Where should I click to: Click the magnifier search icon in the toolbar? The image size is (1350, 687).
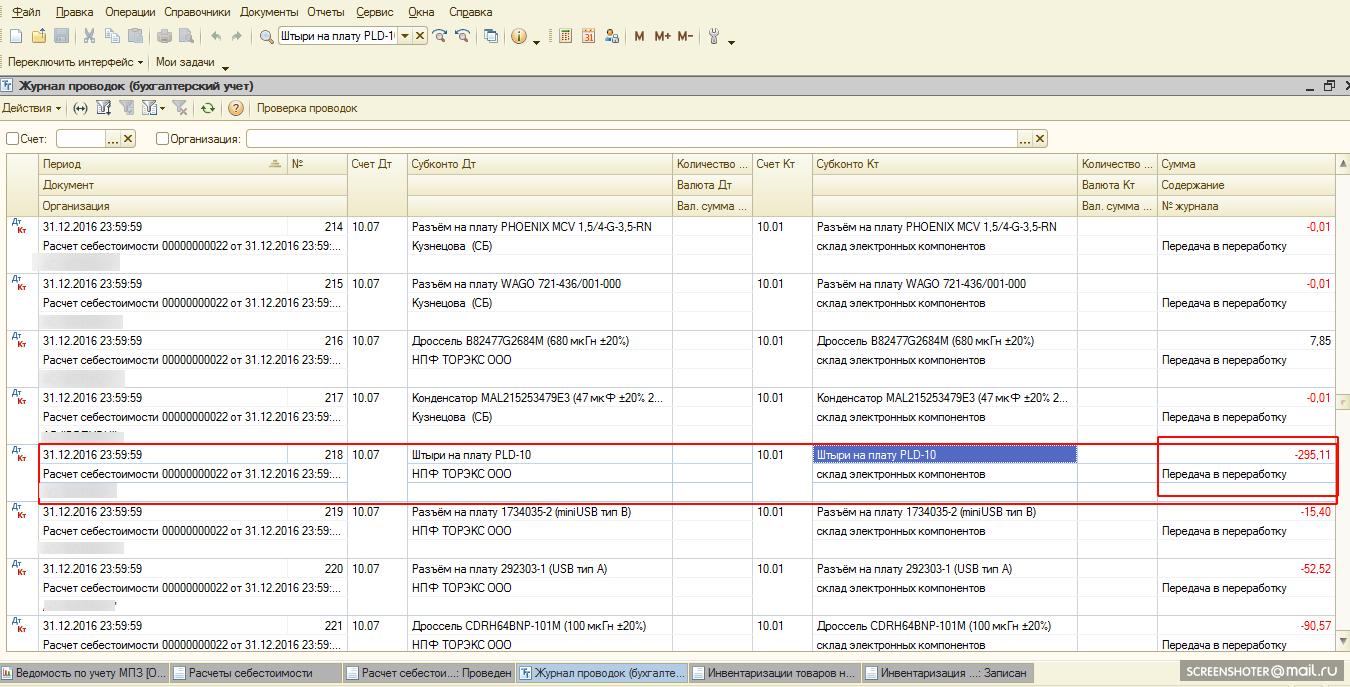tap(266, 36)
